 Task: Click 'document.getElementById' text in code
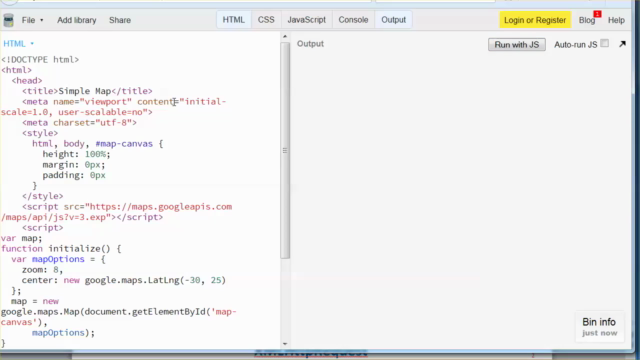[x=144, y=312]
